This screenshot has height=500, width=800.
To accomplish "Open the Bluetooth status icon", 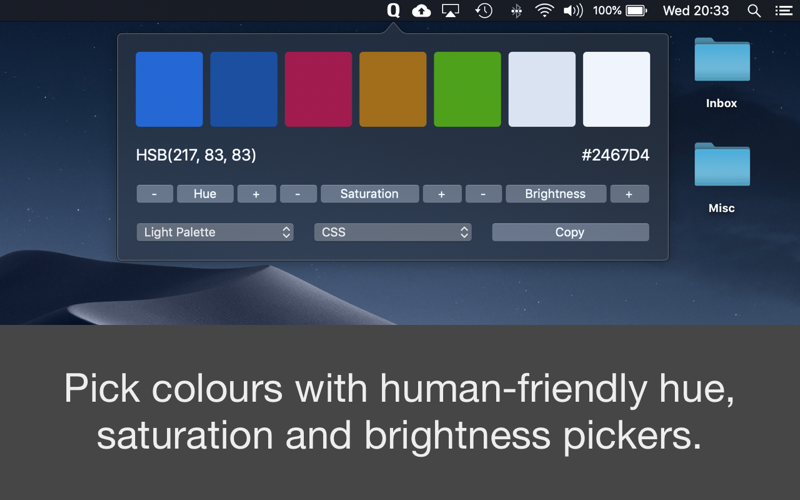I will (516, 11).
